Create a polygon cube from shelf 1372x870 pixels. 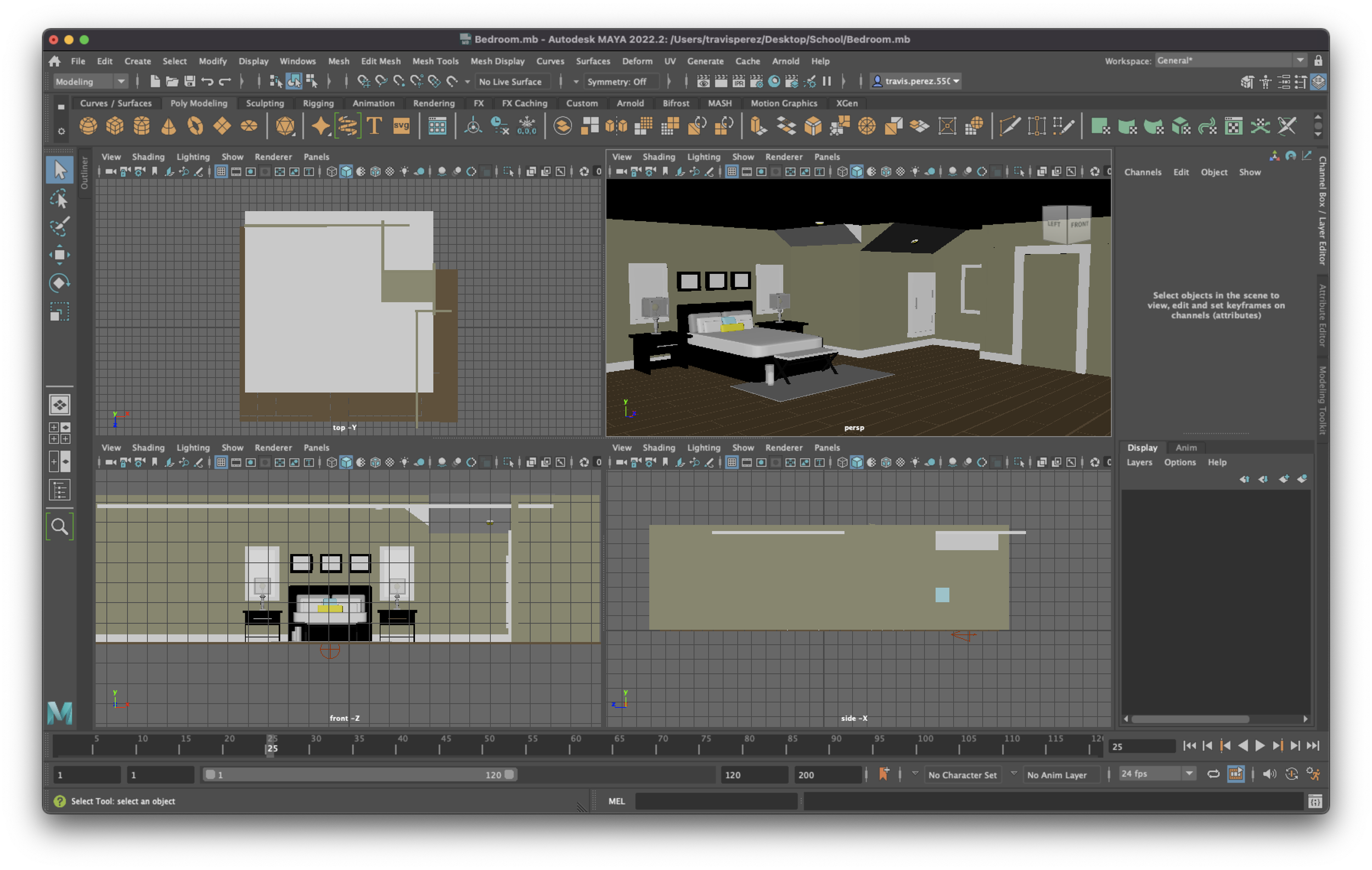[115, 126]
